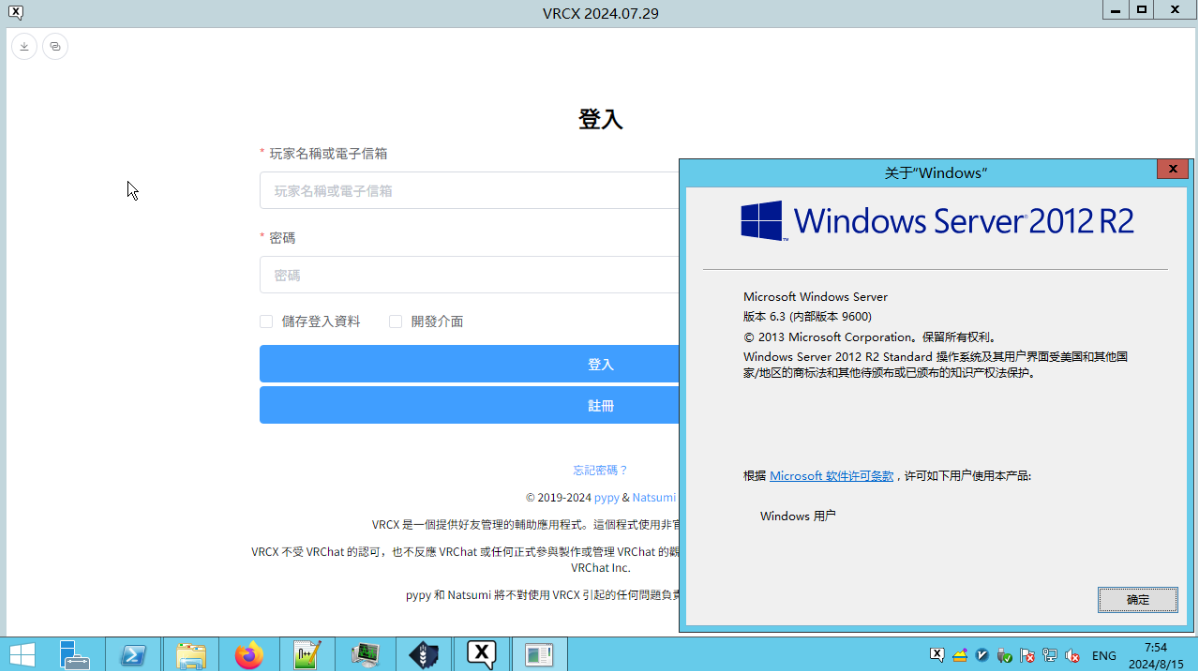Click the Windows Server 2012 R2 logo

click(x=937, y=221)
